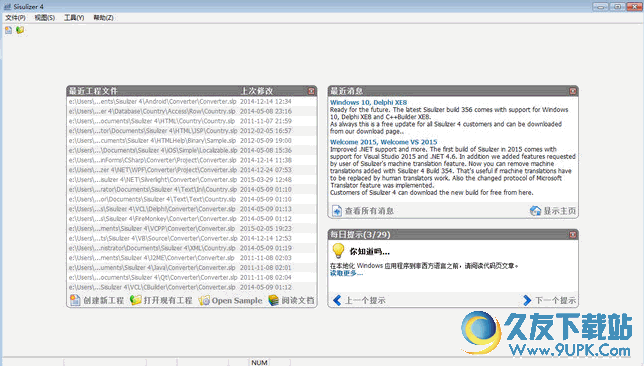Click the Open Sample label
Screen dimensions: 644x366
point(237,300)
